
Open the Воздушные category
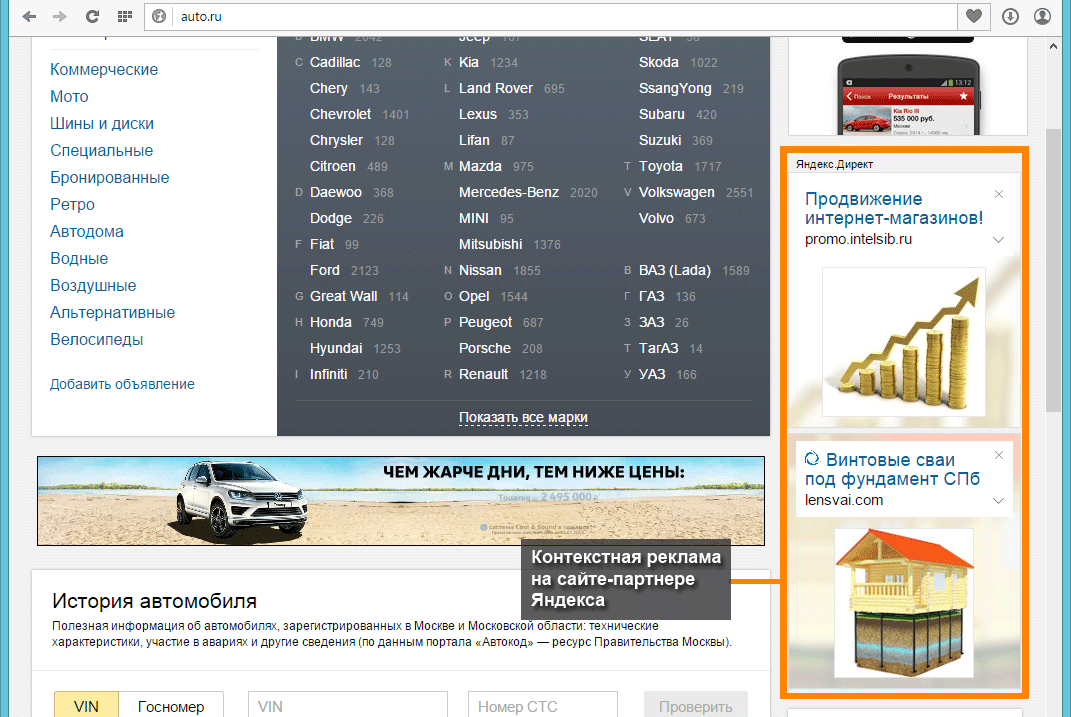[x=93, y=285]
